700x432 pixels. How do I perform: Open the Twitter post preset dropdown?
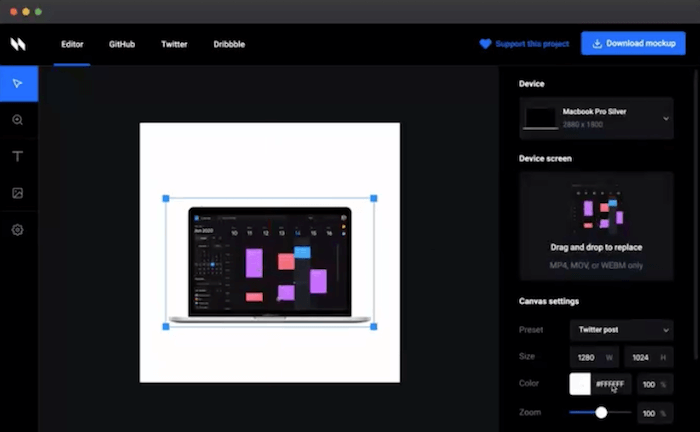621,329
